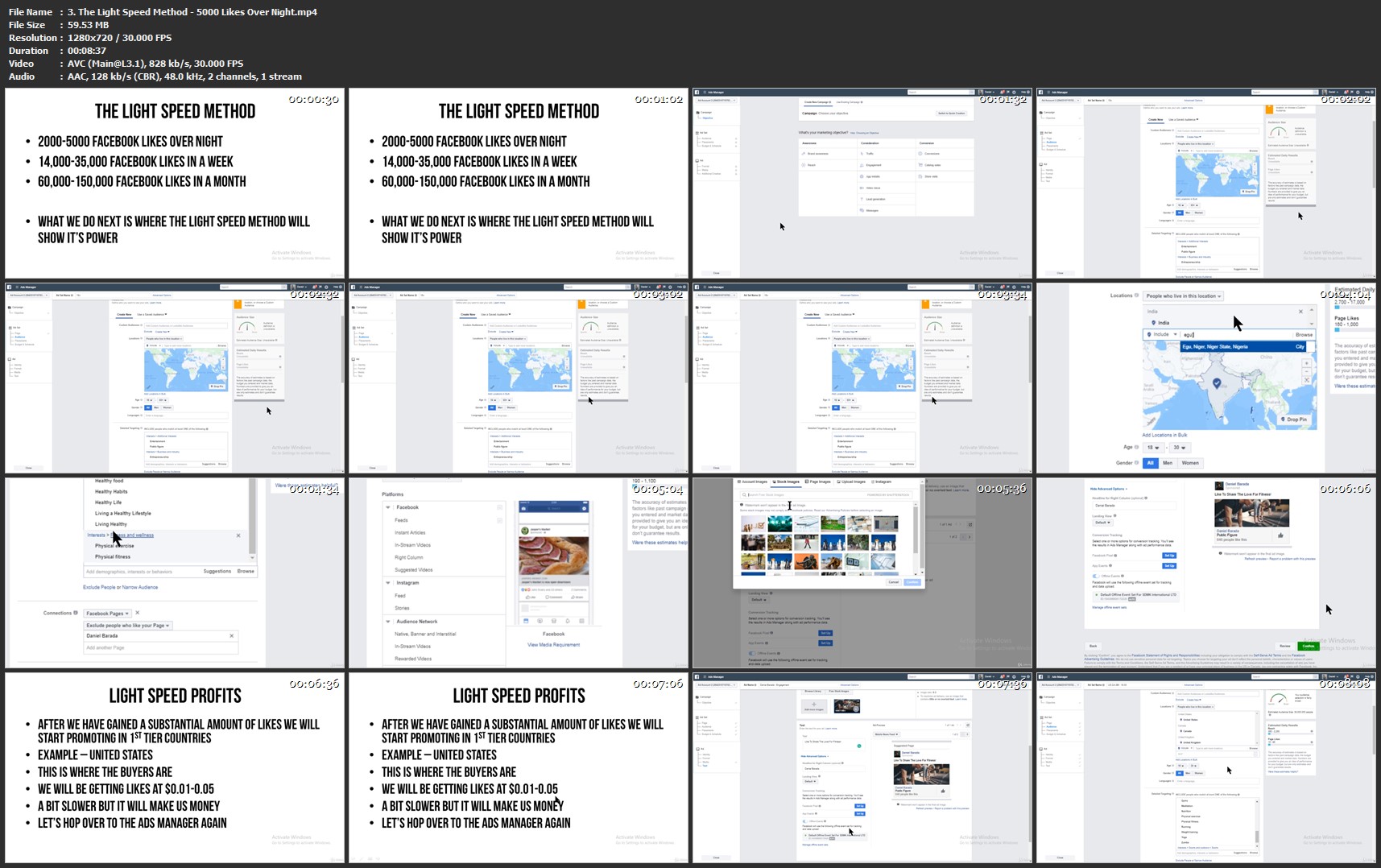
Task: Collapse the Instagram platform section
Action: (388, 583)
